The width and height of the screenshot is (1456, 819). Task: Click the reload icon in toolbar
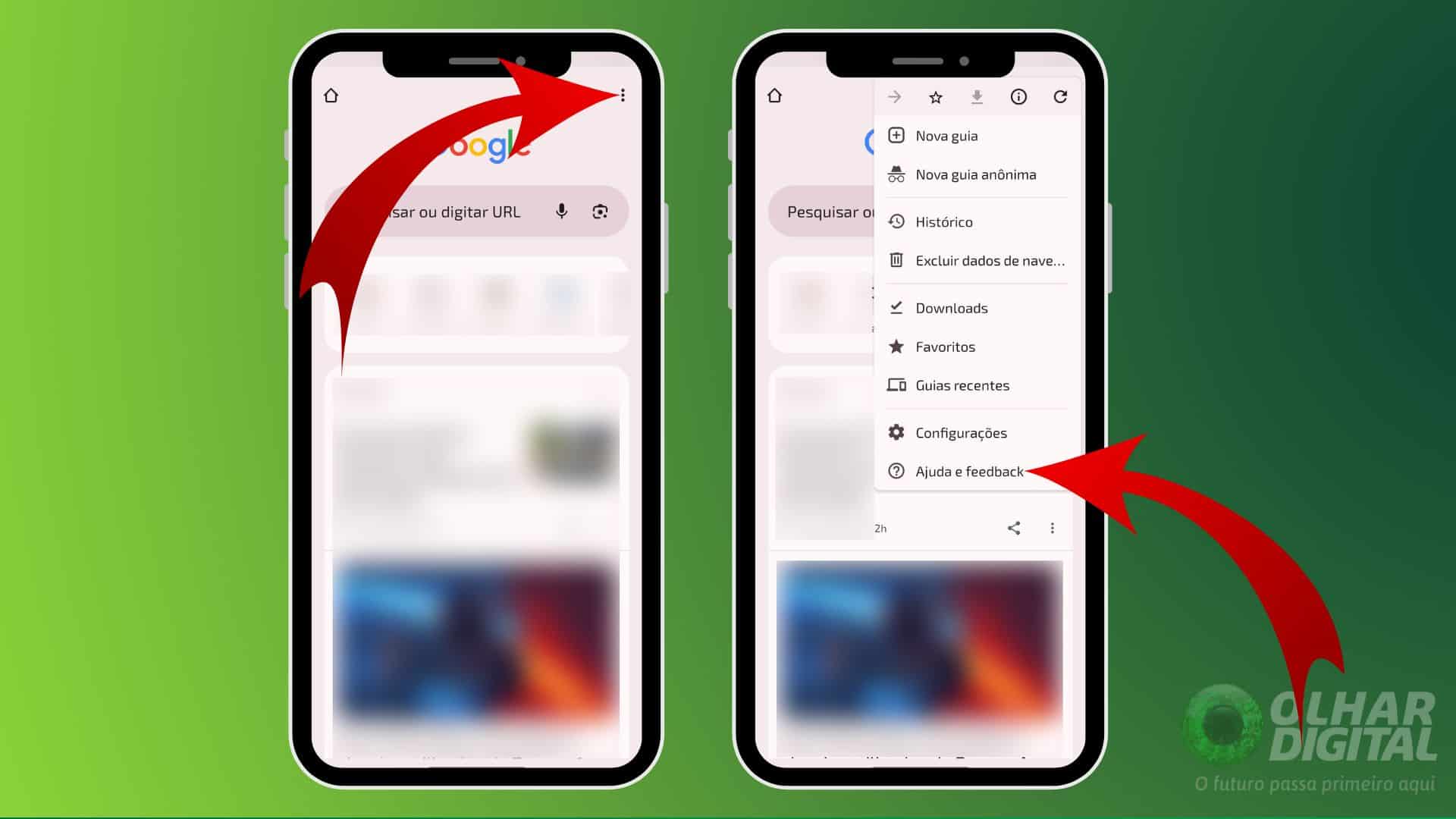click(x=1060, y=96)
